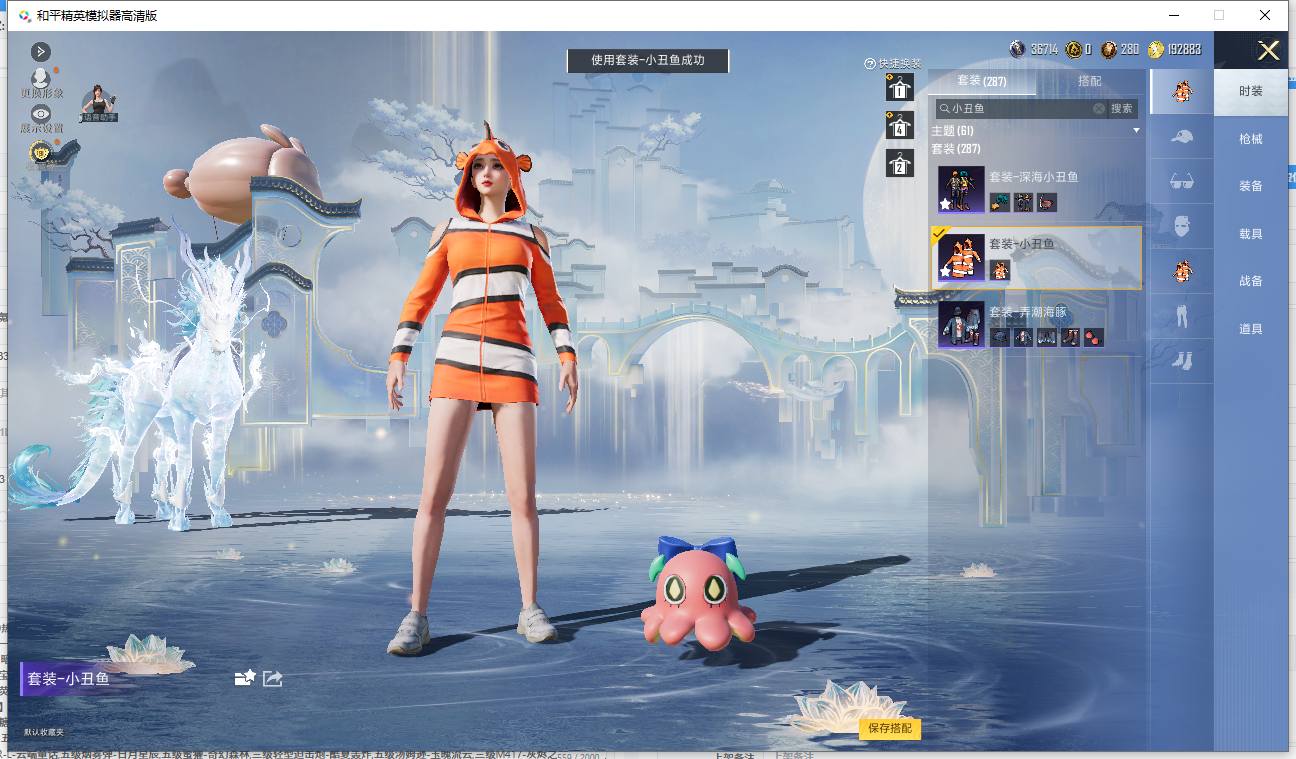The image size is (1296, 759).
Task: Open 更换形象 character change icon
Action: click(41, 83)
